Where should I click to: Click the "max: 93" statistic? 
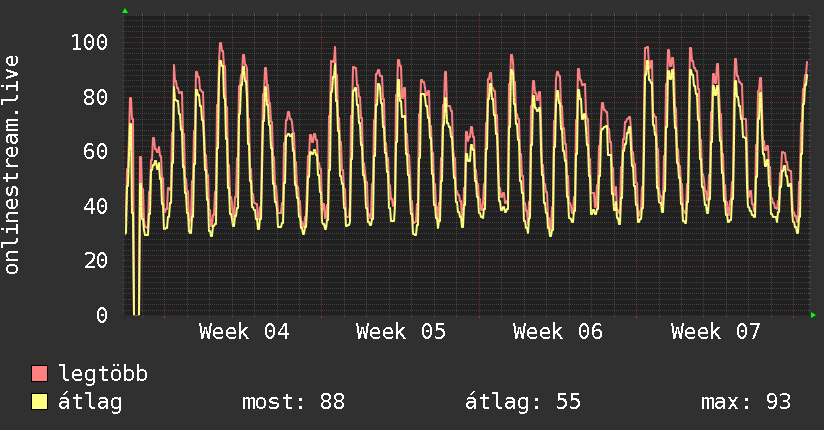point(746,402)
